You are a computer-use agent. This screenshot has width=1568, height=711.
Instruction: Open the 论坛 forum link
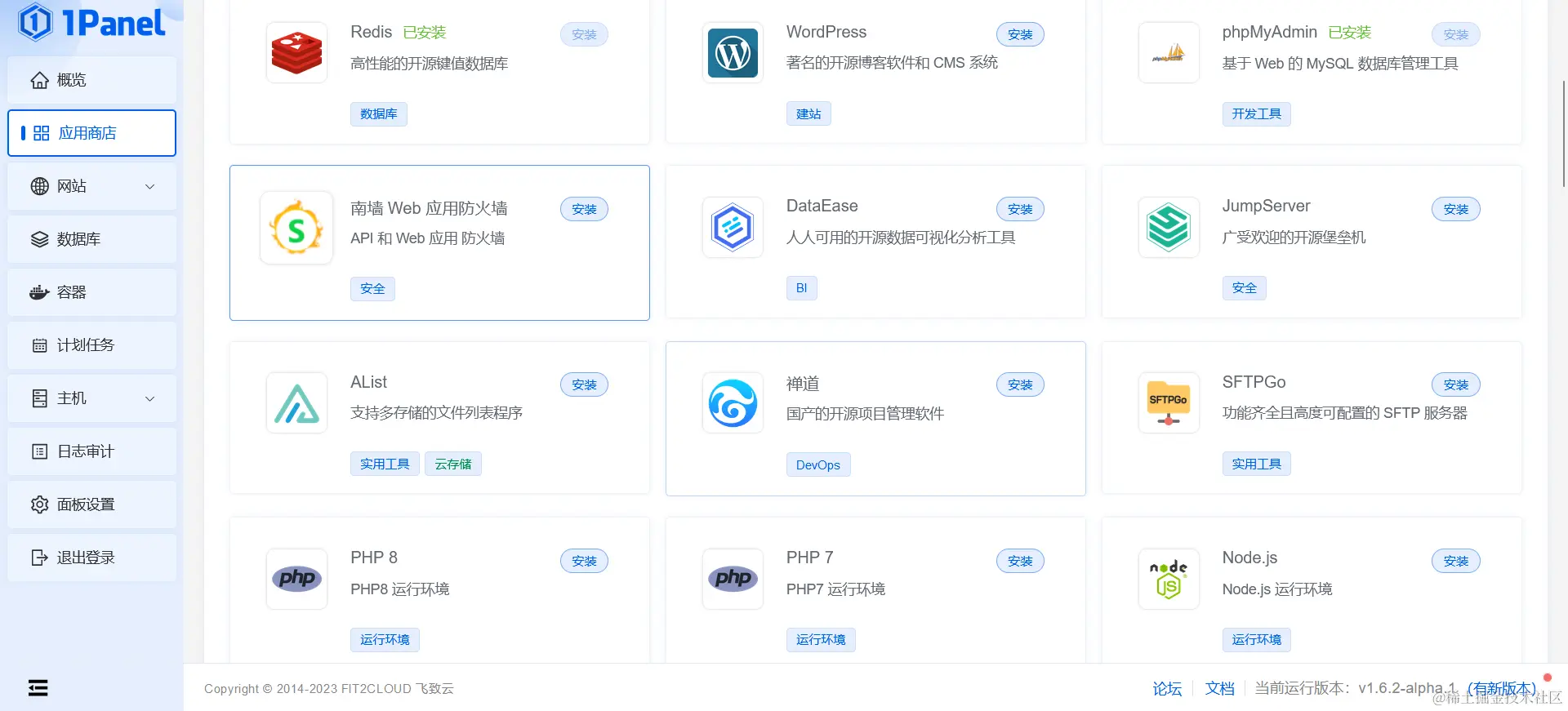[x=1167, y=688]
